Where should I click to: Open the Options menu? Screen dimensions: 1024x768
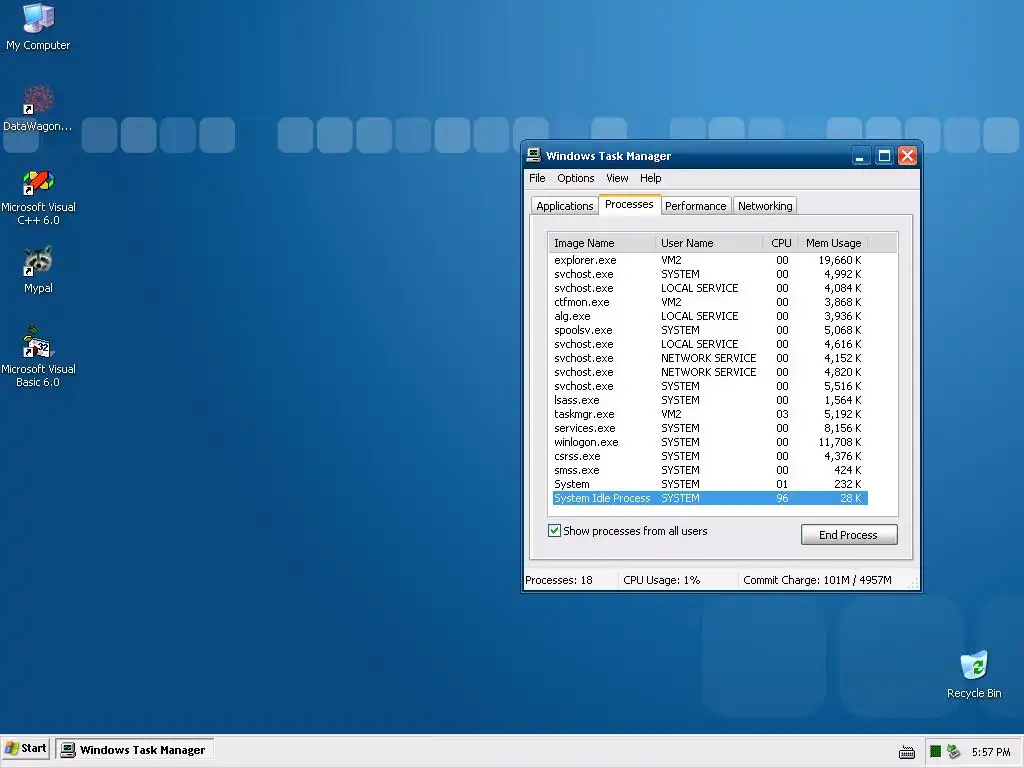575,178
